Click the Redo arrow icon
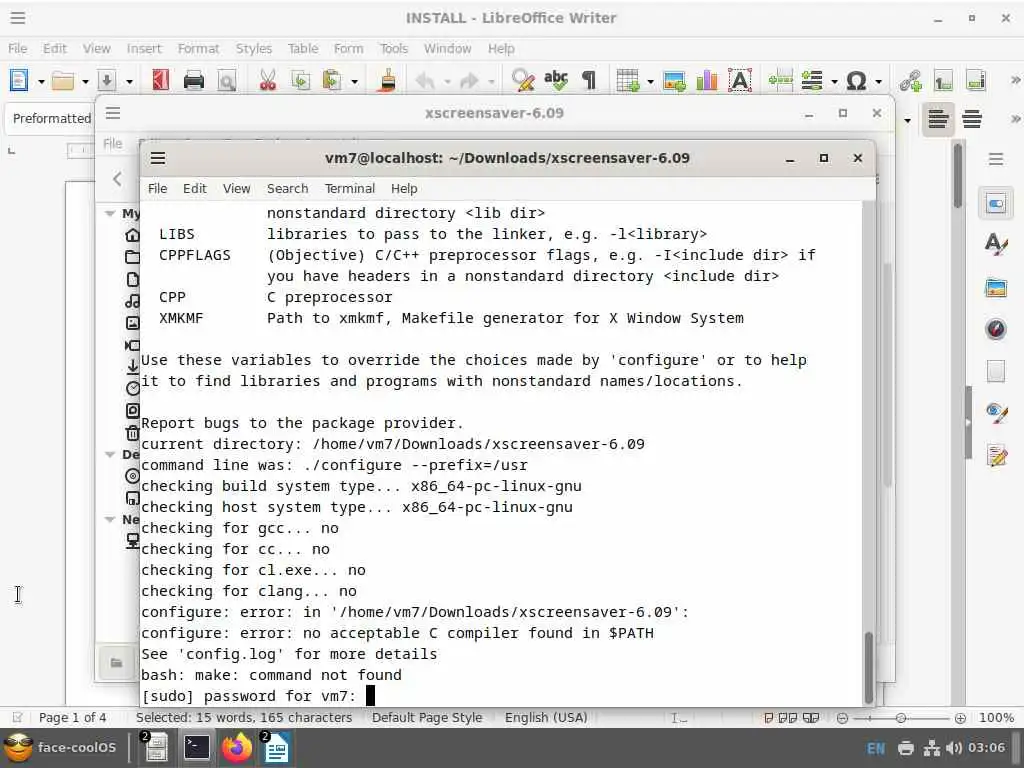 click(x=470, y=81)
